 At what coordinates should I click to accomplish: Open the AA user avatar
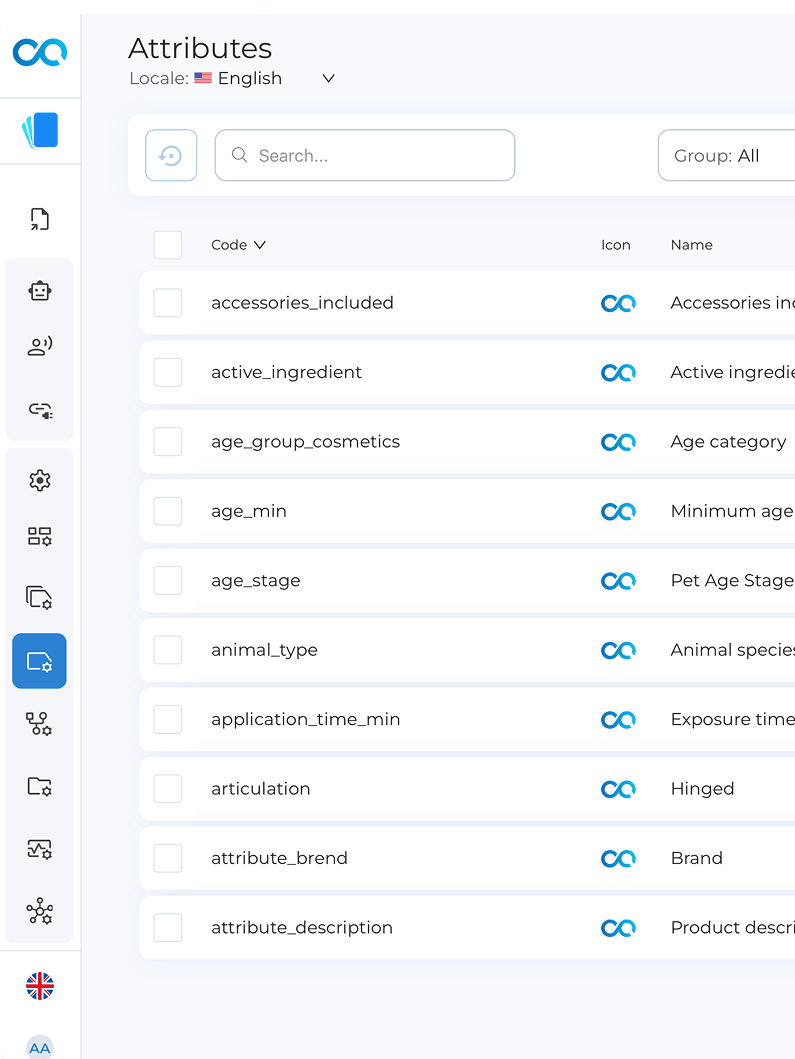(x=40, y=1047)
